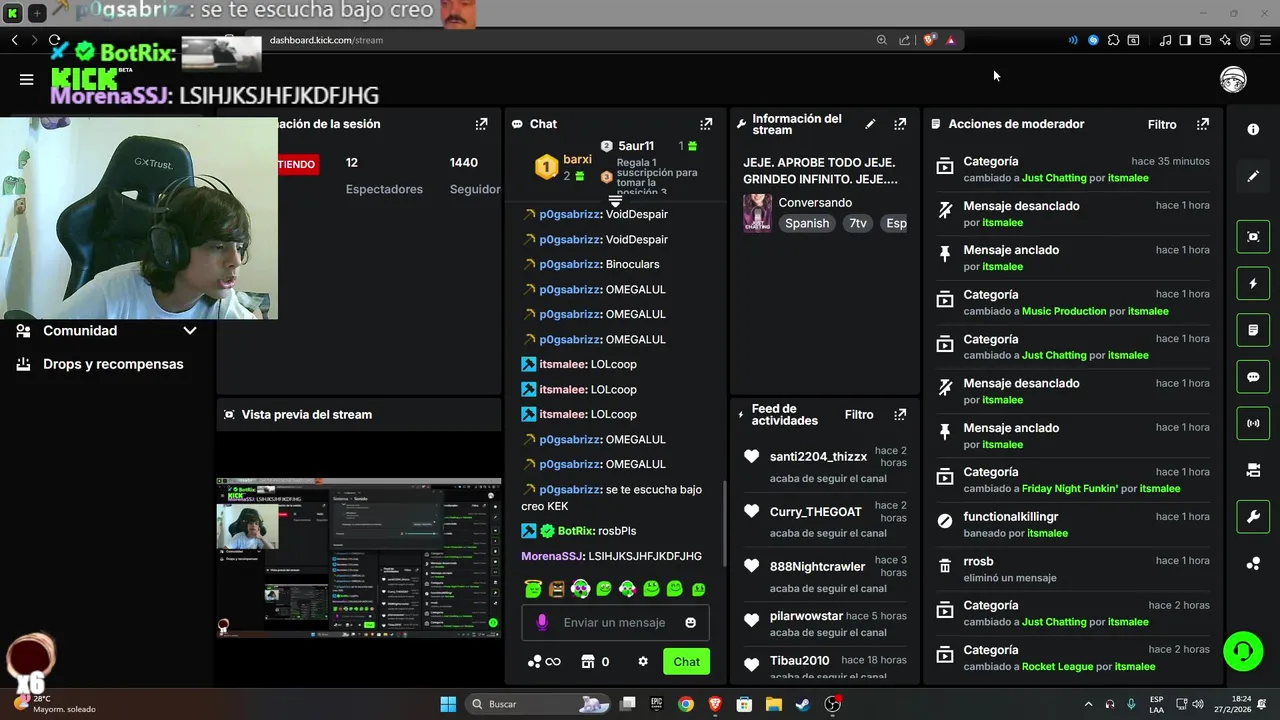Click the 7tv stream tag
Viewport: 1280px width, 720px height.
858,223
